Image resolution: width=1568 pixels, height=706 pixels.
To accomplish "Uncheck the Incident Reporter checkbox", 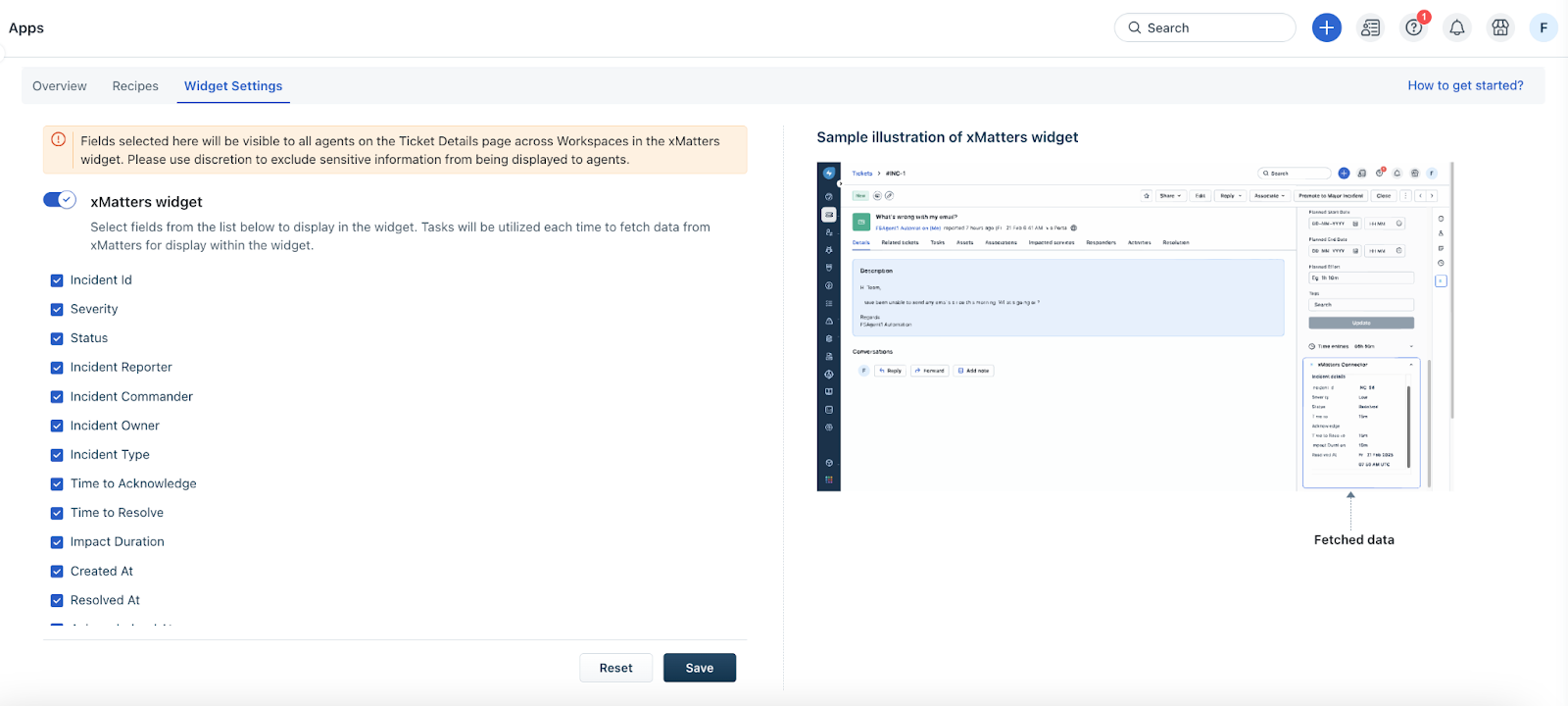I will coord(57,368).
